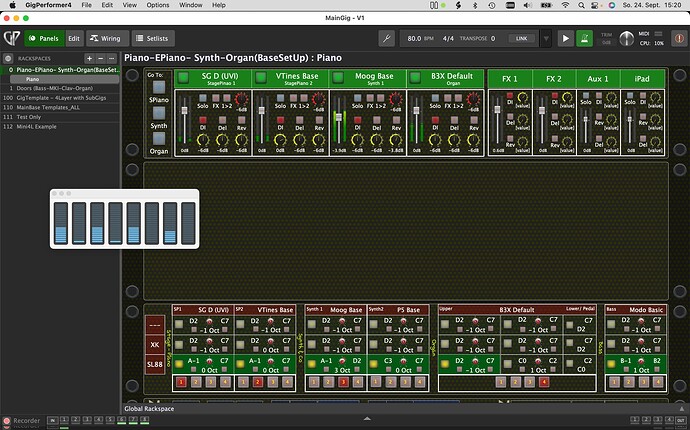
Task: Open Spotlight search in menu bar
Action: tap(581, 5)
